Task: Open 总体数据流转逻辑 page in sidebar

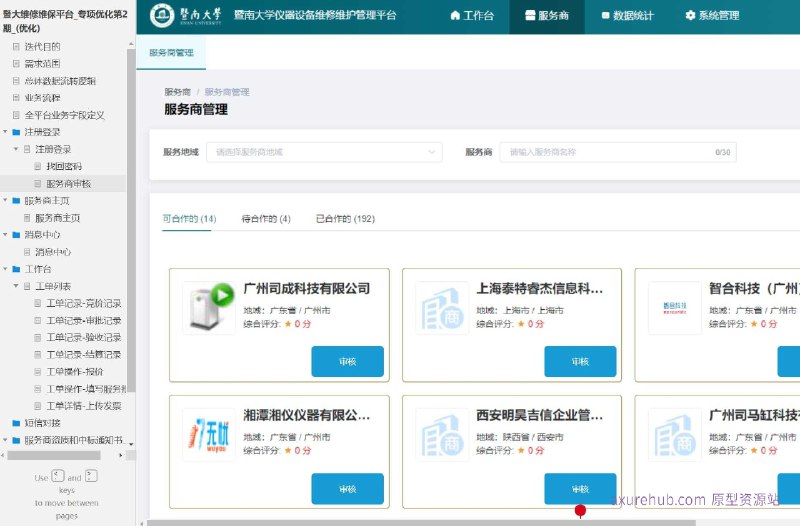Action: coord(60,81)
